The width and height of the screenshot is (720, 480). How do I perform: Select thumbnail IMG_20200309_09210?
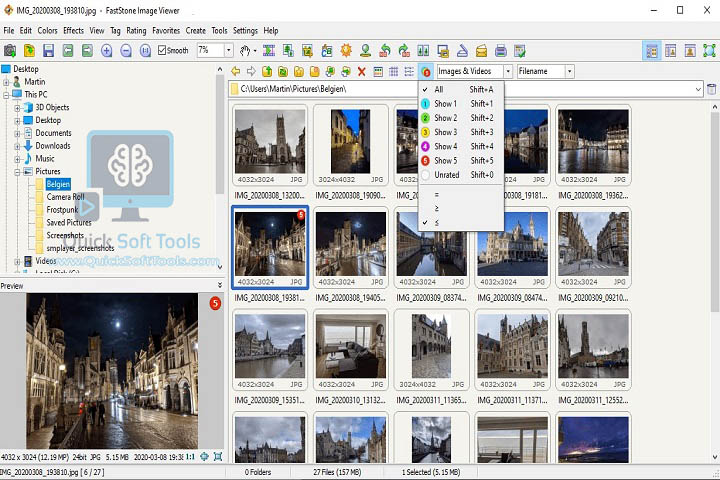pos(593,247)
